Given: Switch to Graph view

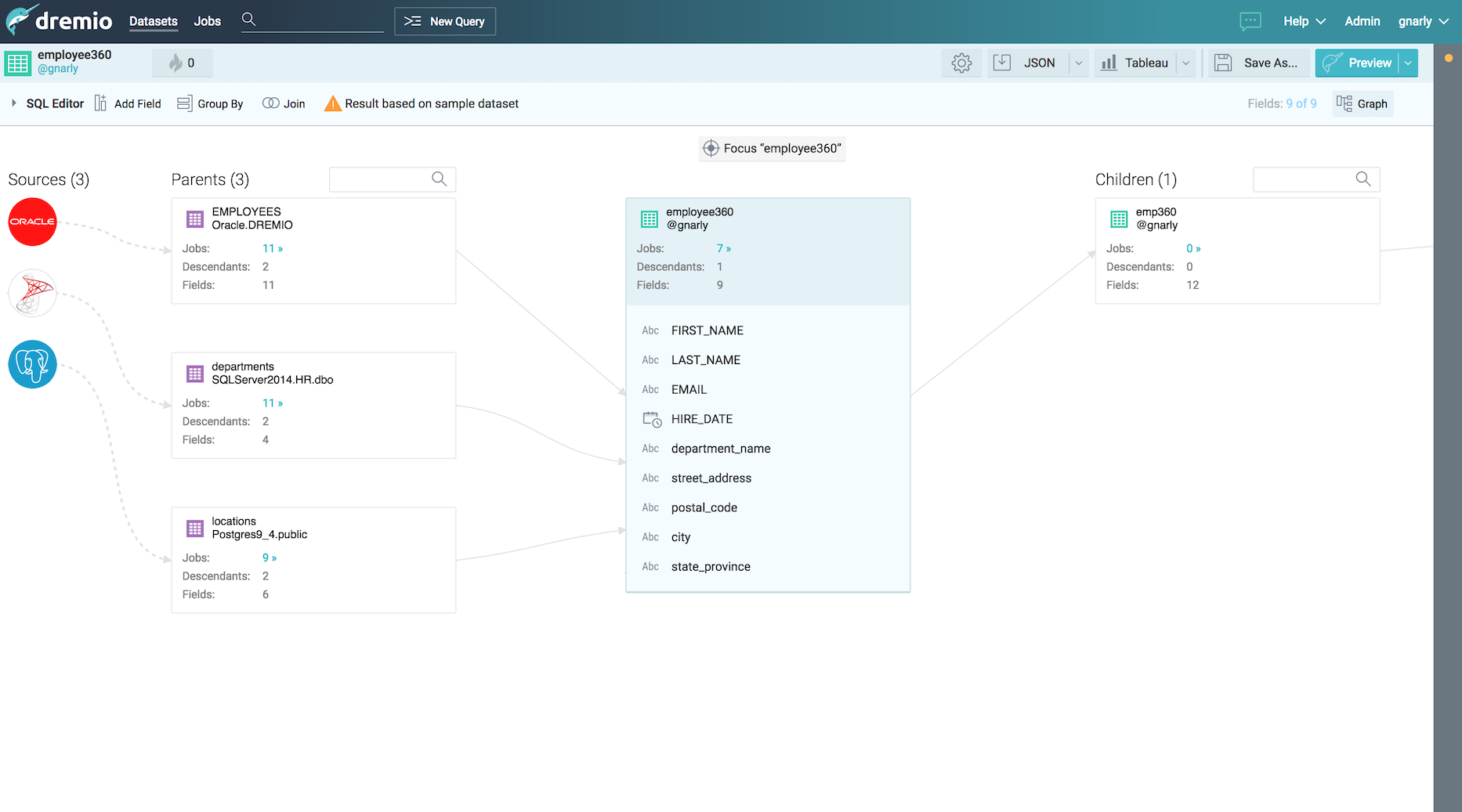Looking at the screenshot, I should (1362, 103).
